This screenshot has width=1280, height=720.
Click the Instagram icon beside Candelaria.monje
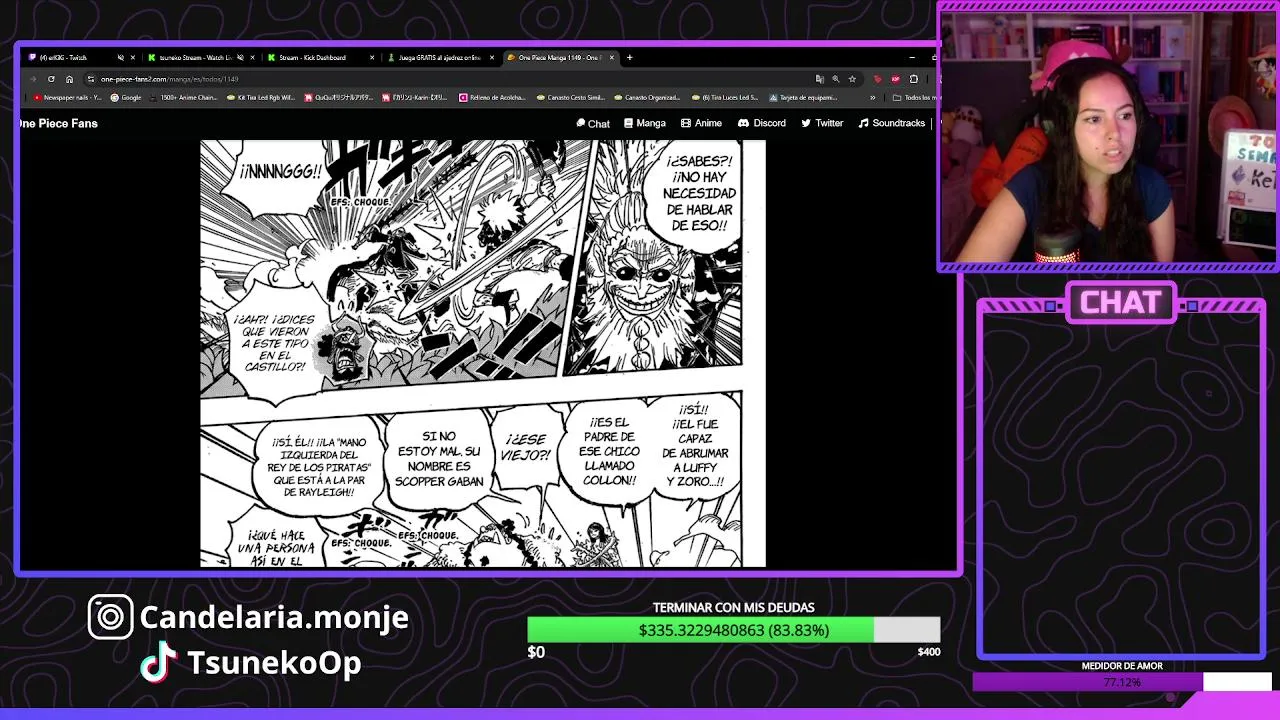pos(110,617)
